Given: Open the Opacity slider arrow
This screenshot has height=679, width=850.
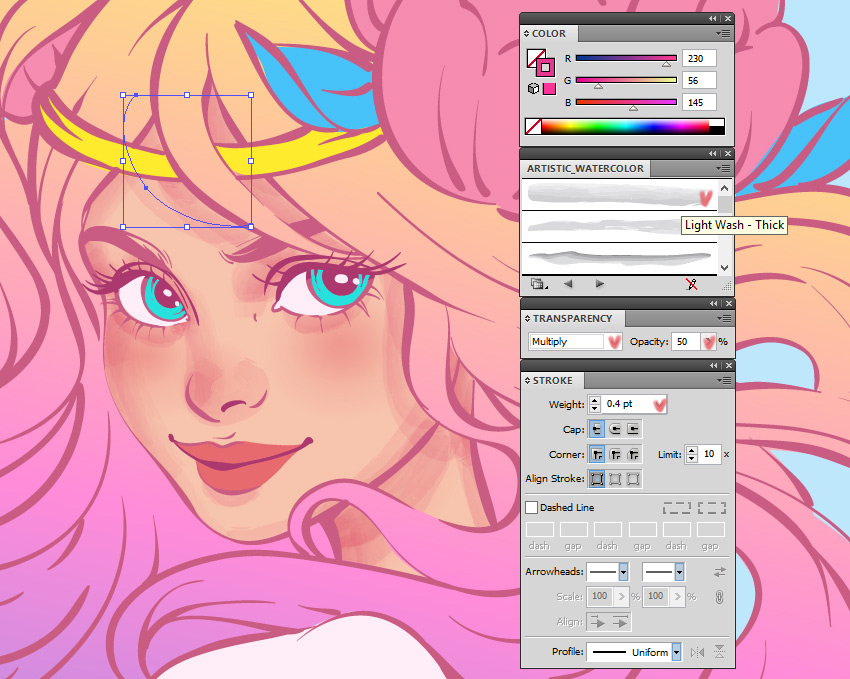Looking at the screenshot, I should pyautogui.click(x=709, y=341).
